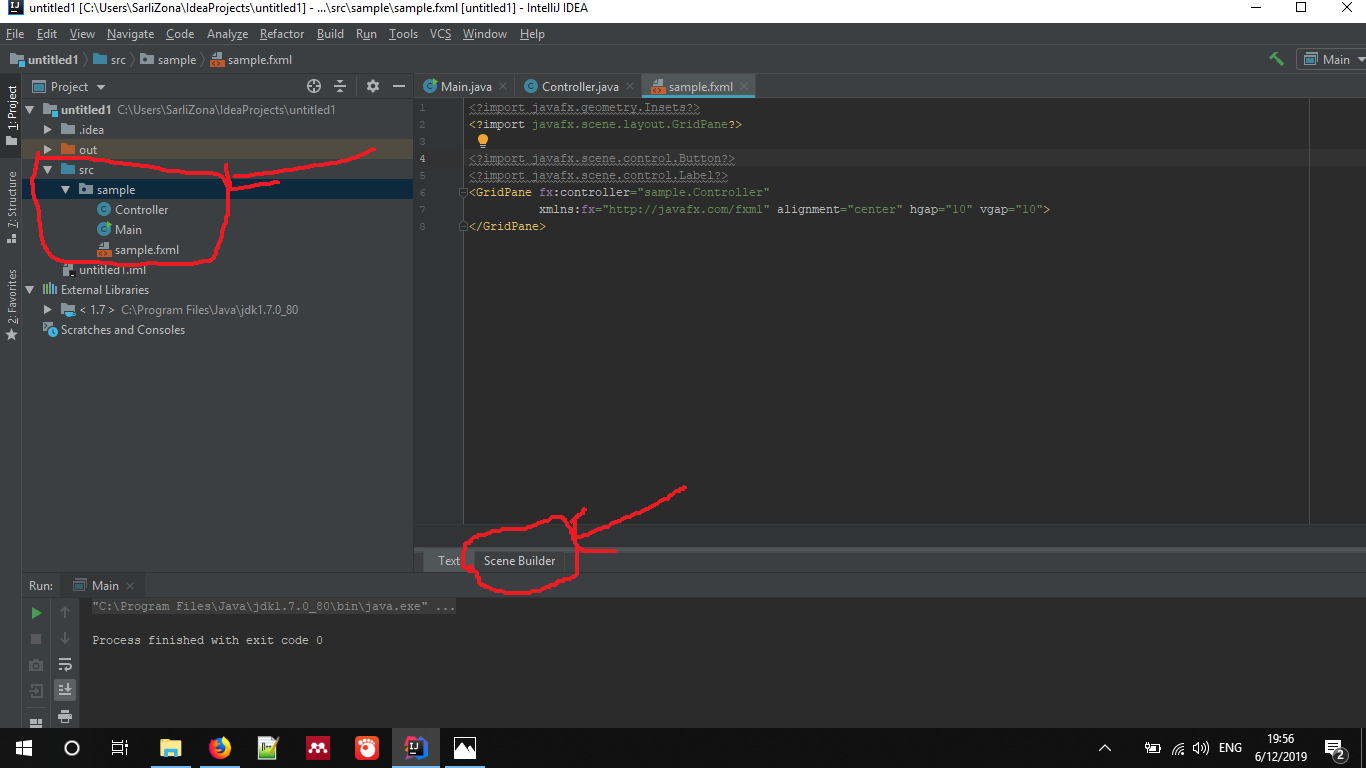The height and width of the screenshot is (768, 1366).
Task: Switch to the Text editor tab
Action: (x=448, y=561)
